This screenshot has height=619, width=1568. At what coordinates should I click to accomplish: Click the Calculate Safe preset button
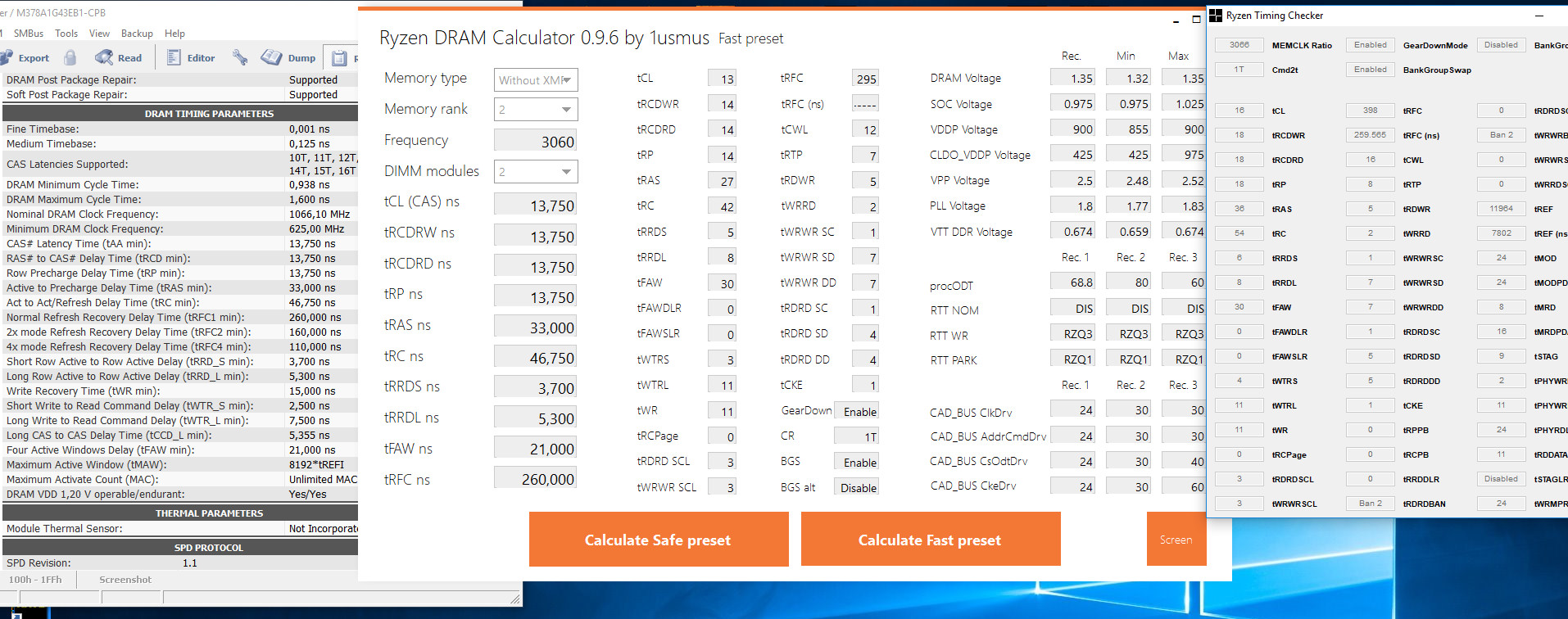pos(658,539)
